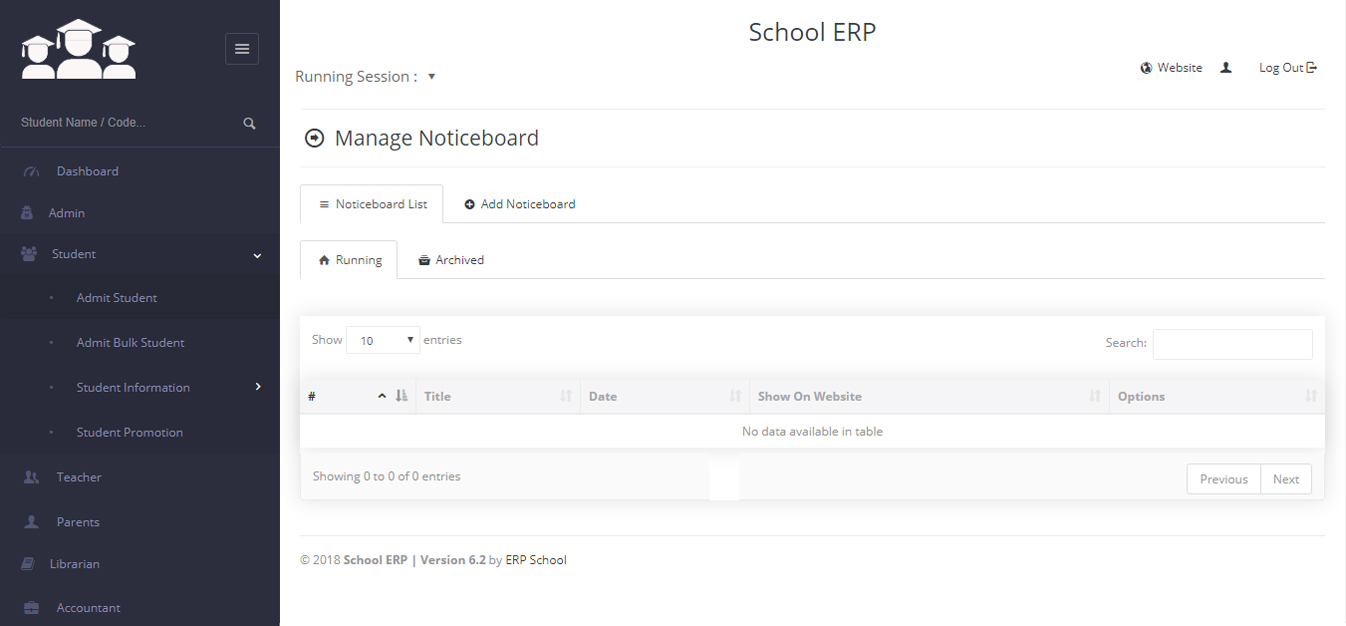This screenshot has width=1346, height=626.
Task: Open the Website globe link
Action: [x=1171, y=68]
